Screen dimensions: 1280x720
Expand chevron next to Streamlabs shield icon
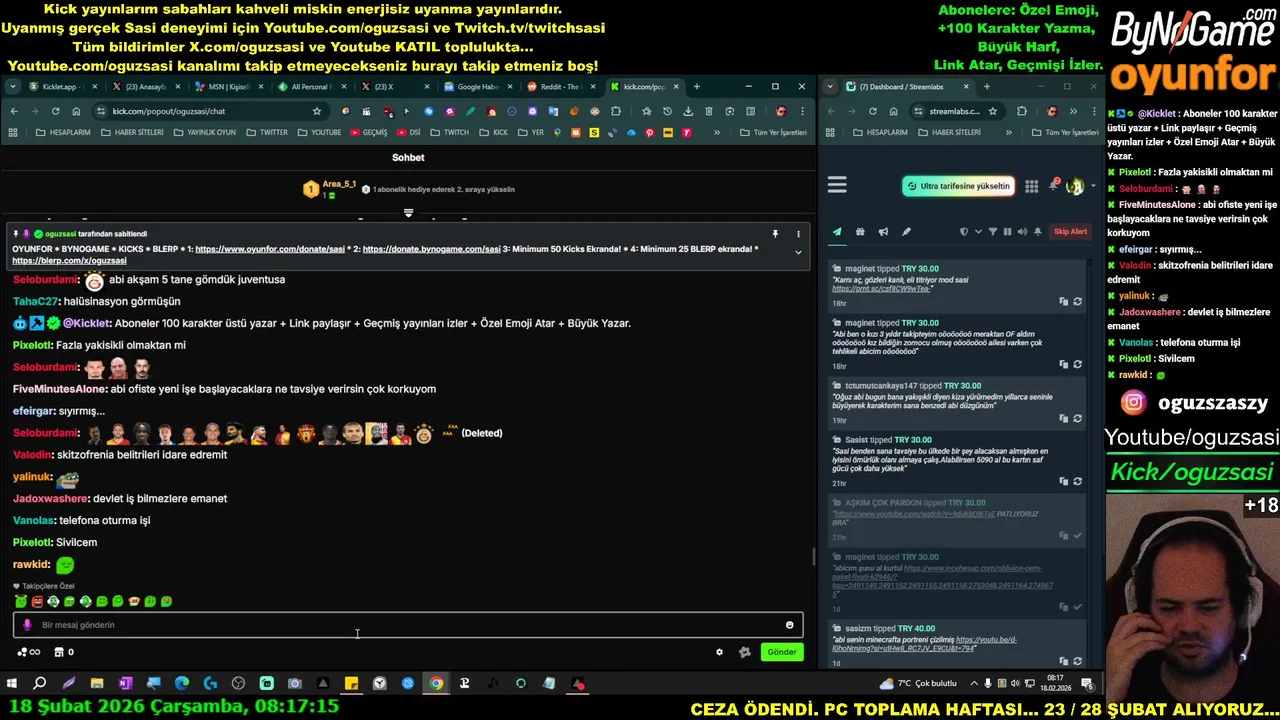pos(977,232)
